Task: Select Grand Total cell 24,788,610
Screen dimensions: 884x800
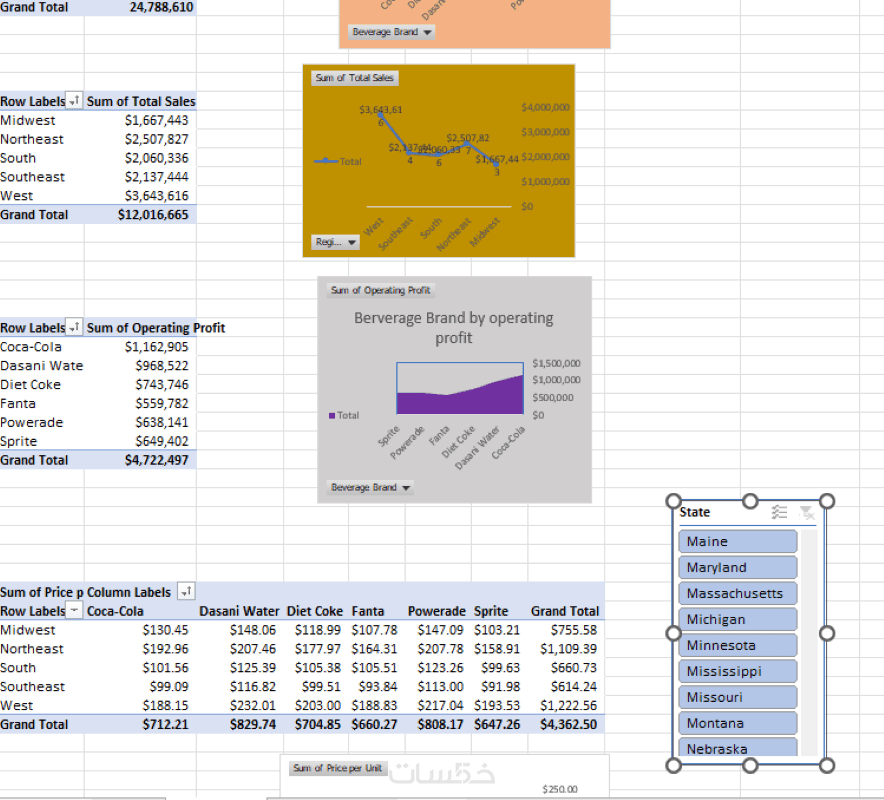Action: tap(140, 7)
